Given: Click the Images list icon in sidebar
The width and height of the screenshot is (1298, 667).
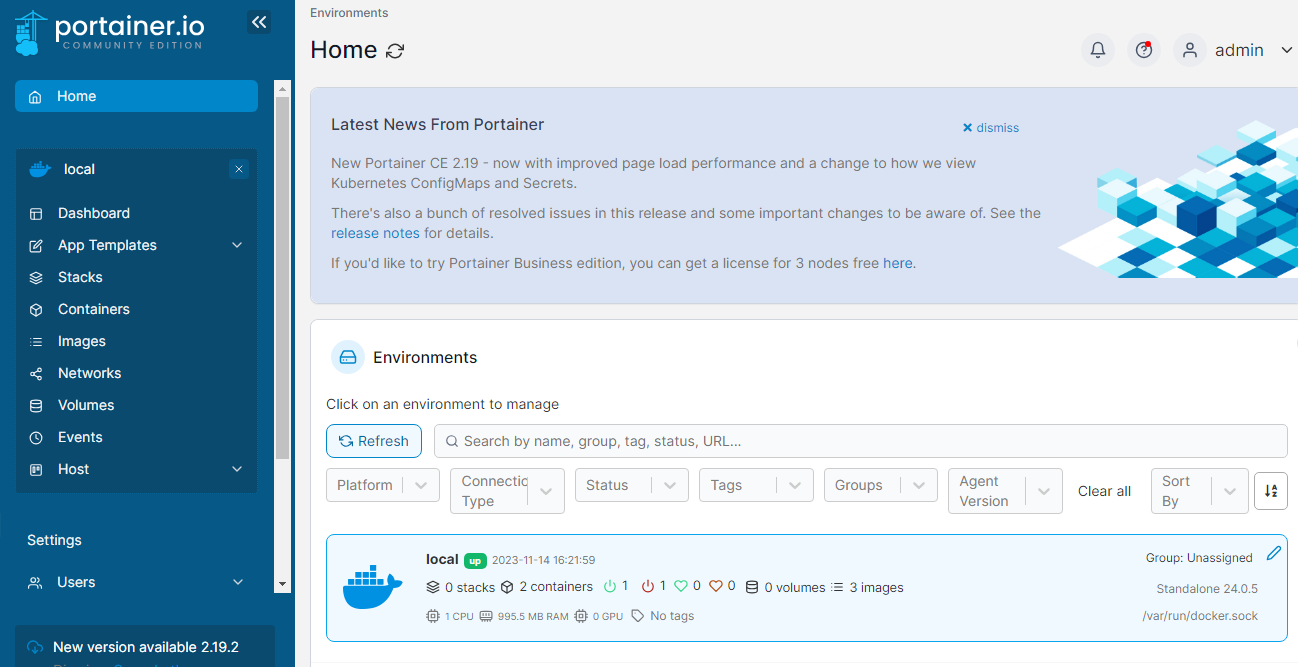Looking at the screenshot, I should click(x=36, y=341).
